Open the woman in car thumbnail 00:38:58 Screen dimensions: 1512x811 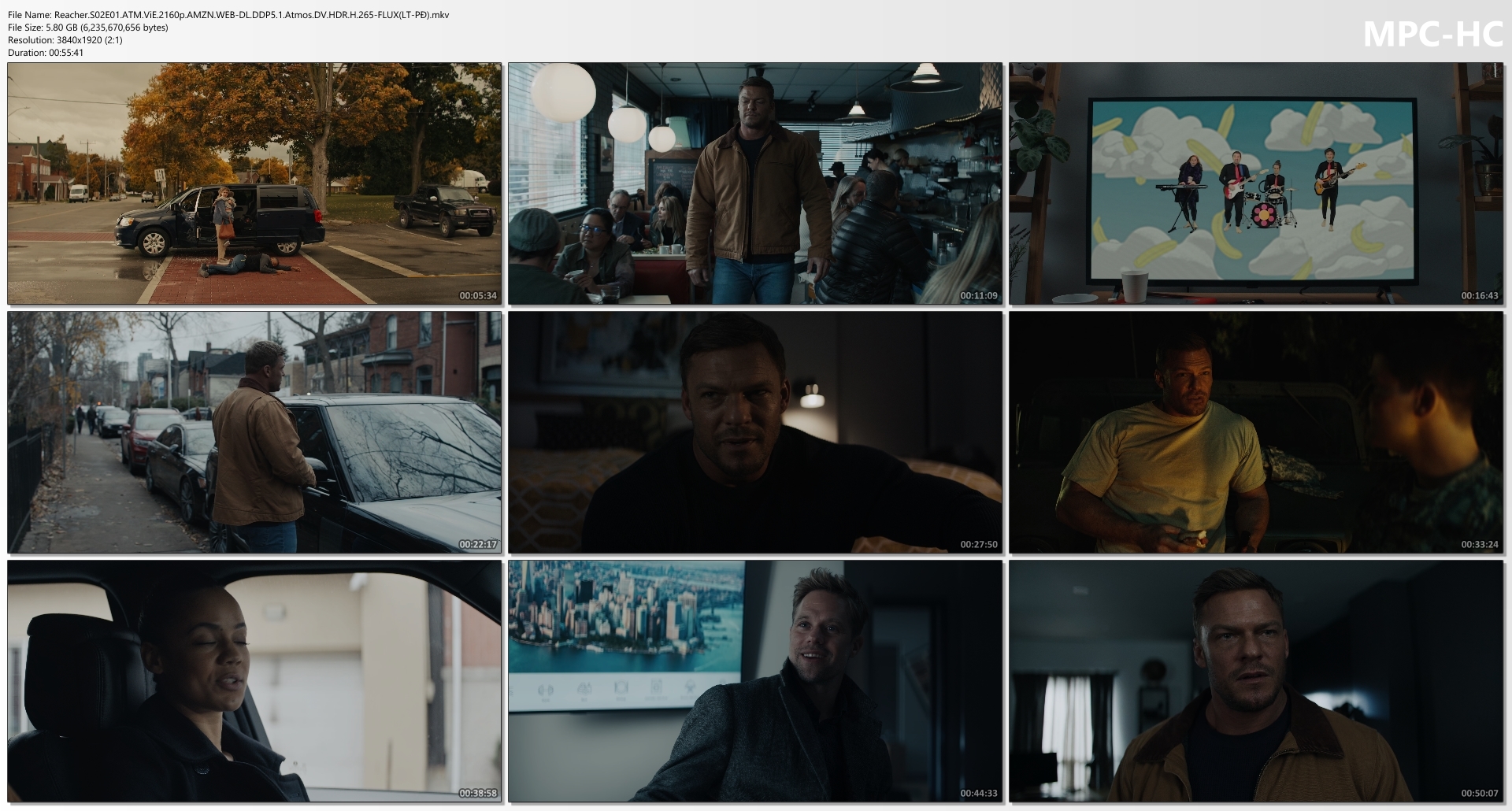(x=254, y=681)
